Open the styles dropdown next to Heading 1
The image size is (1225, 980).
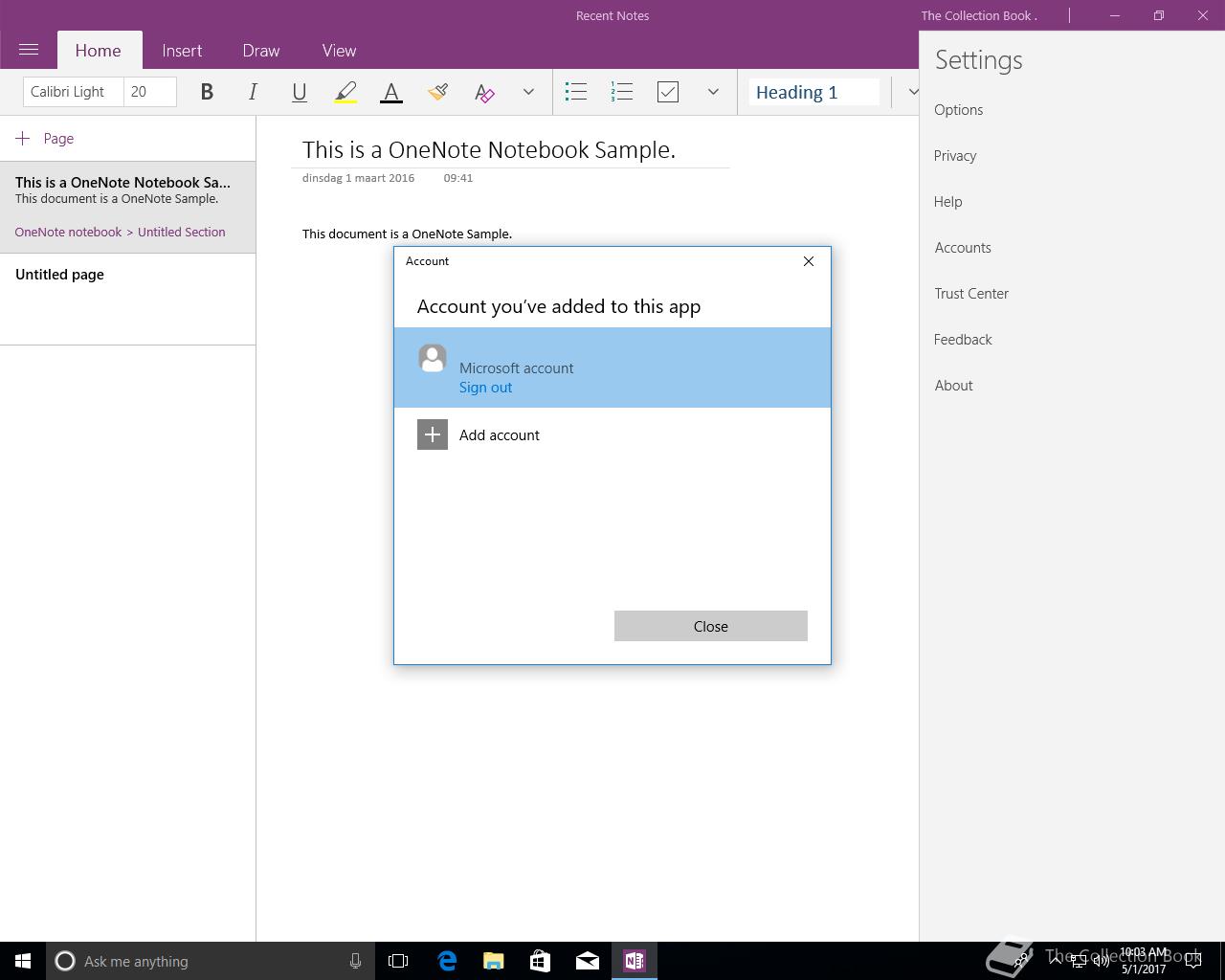point(912,92)
